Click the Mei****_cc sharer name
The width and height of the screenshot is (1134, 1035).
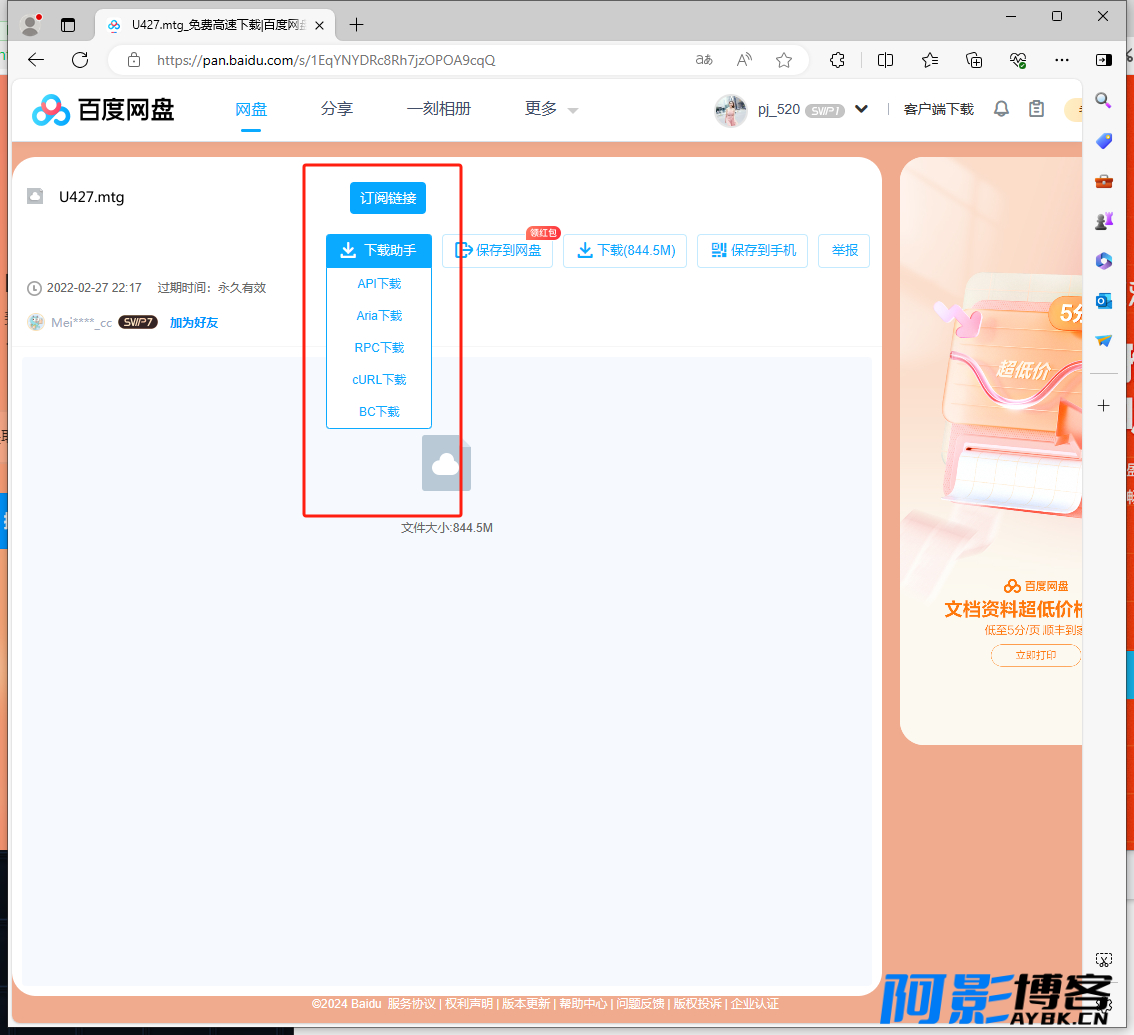click(81, 323)
